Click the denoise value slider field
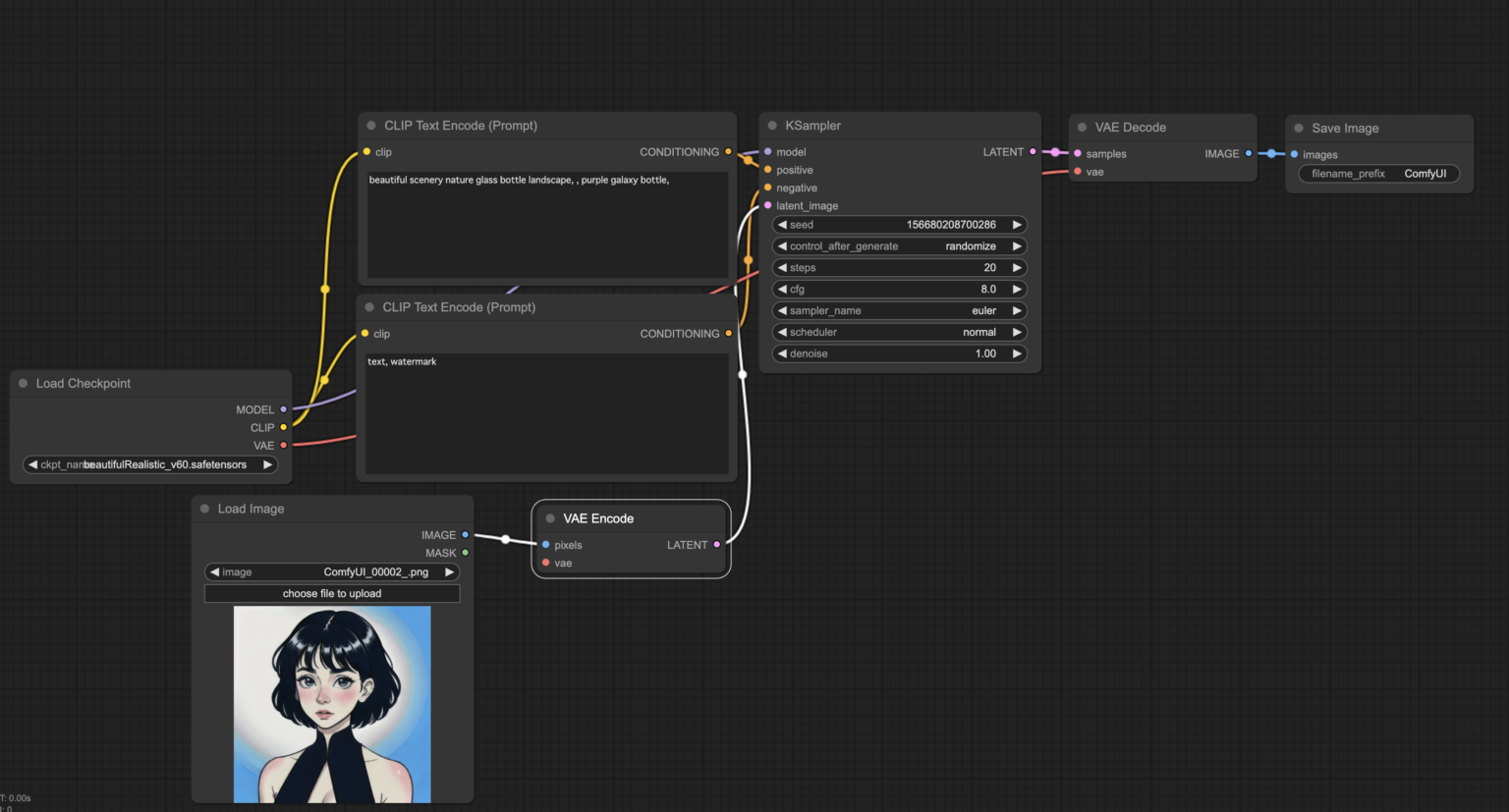 pos(899,353)
